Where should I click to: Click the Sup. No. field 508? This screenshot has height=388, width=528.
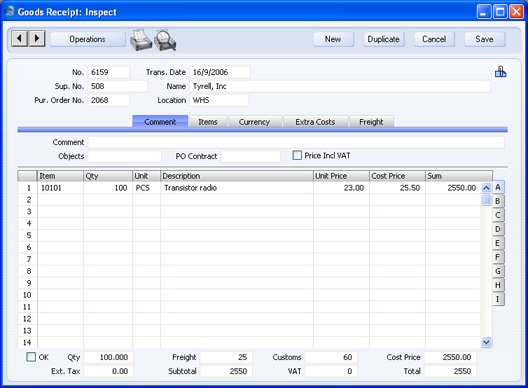click(x=118, y=86)
